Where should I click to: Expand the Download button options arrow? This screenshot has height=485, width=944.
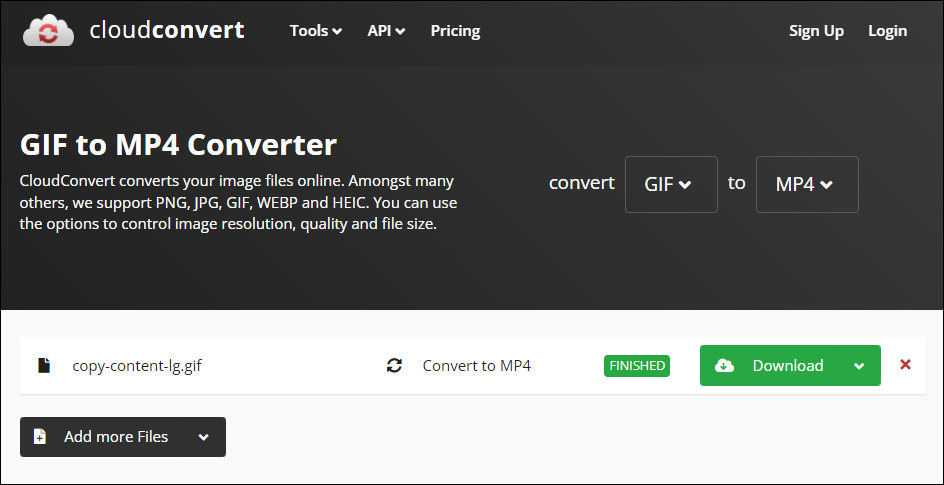[x=859, y=366]
